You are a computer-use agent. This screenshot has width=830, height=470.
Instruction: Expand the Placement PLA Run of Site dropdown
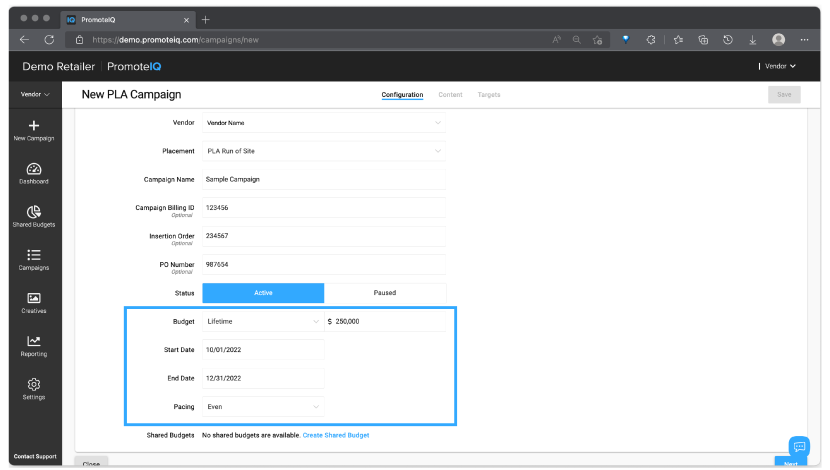click(324, 151)
